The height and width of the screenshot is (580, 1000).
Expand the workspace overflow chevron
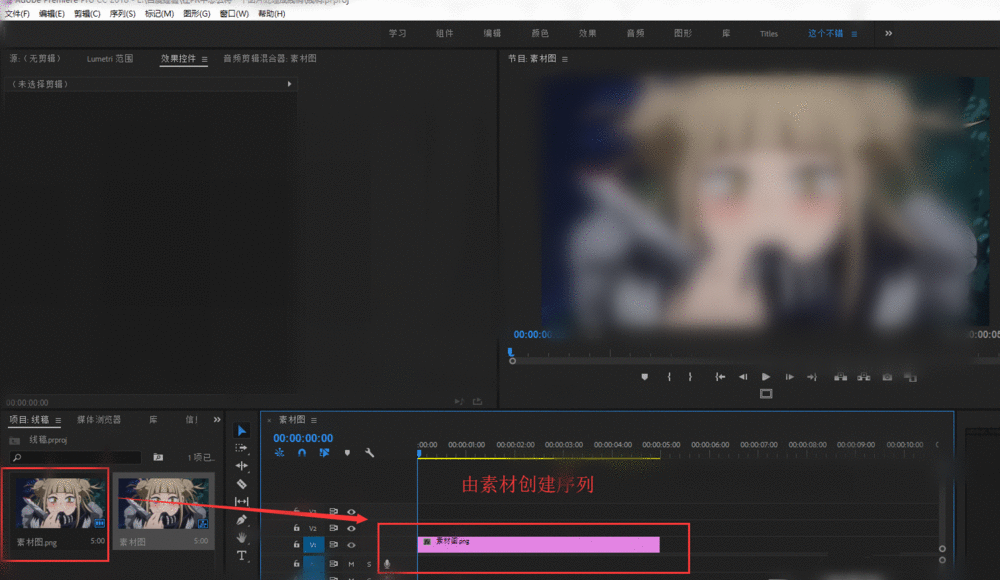point(888,33)
